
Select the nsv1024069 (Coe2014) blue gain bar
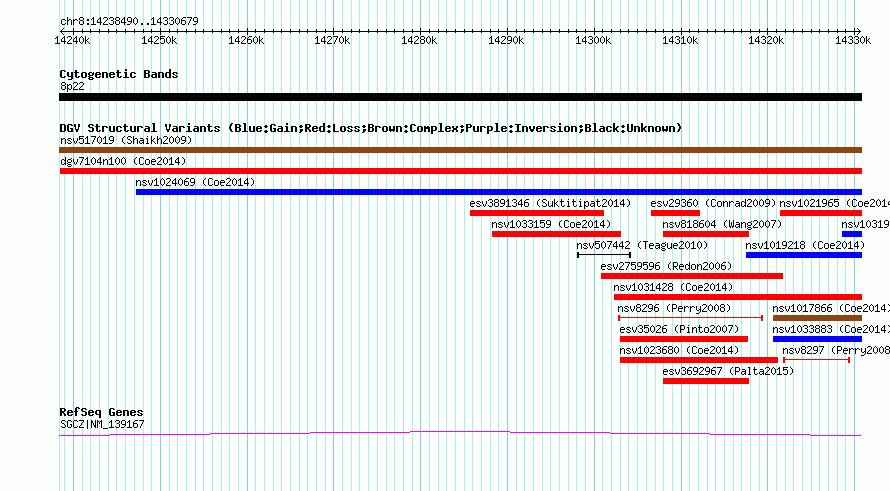click(x=499, y=192)
